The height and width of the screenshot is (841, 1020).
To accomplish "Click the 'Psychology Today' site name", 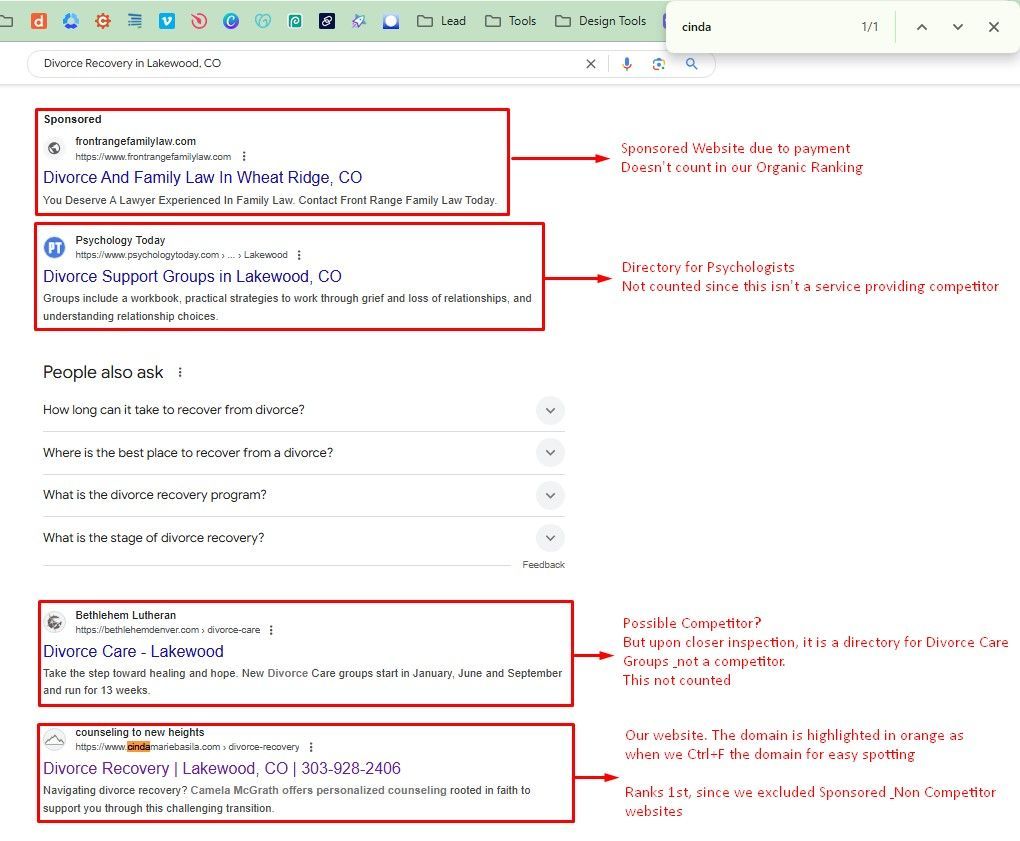I will [x=120, y=240].
